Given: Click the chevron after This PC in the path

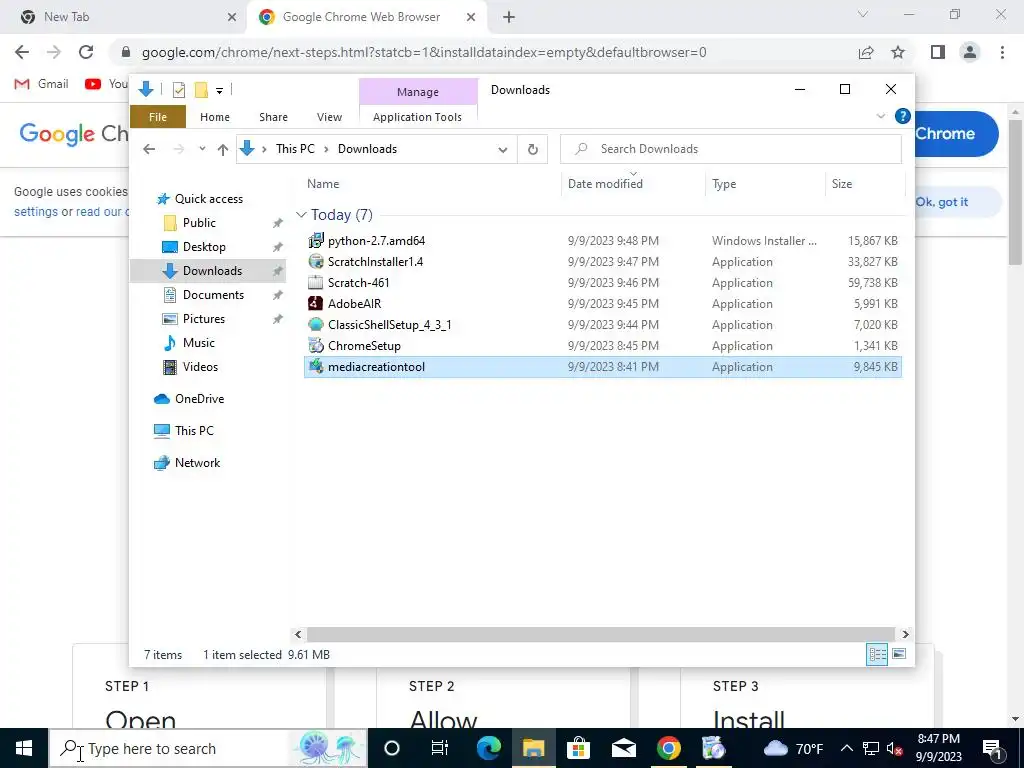Looking at the screenshot, I should coord(326,150).
